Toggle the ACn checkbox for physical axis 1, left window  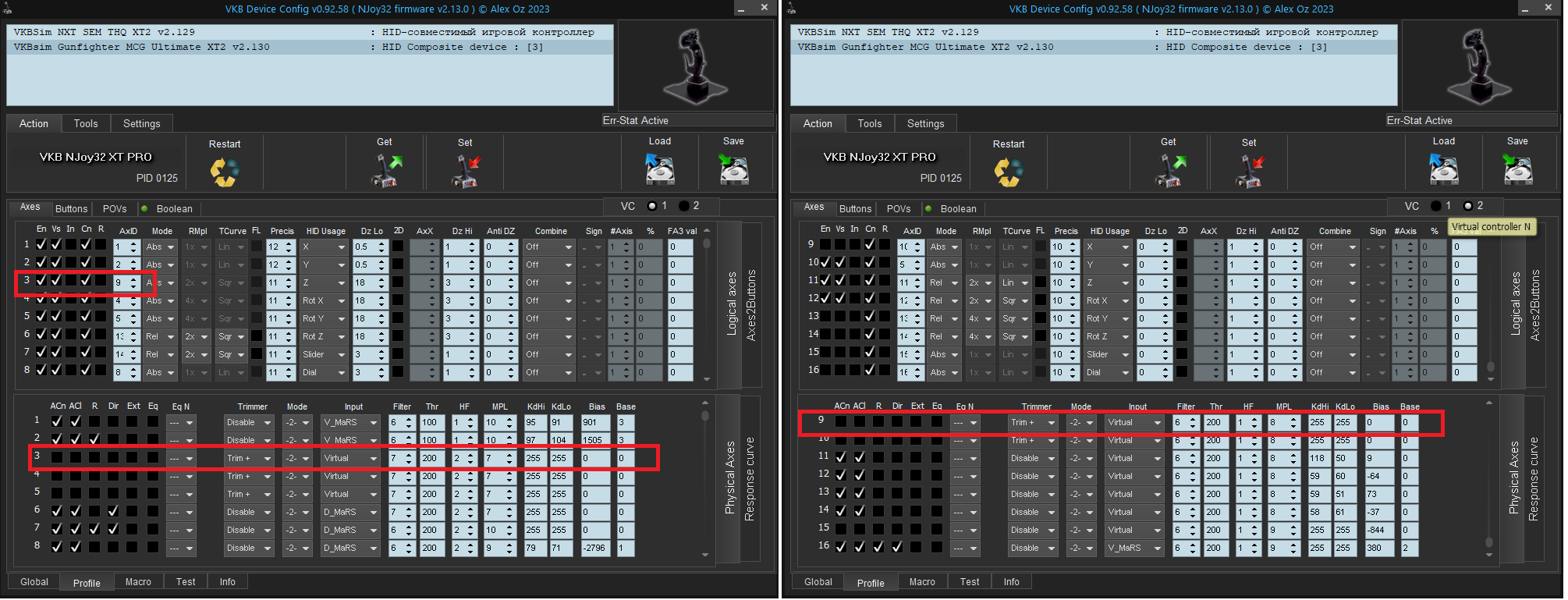point(57,421)
